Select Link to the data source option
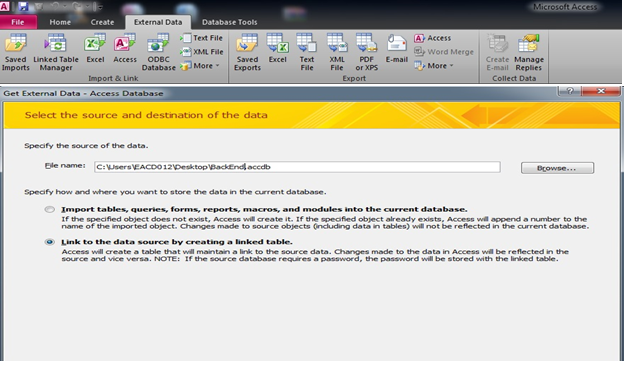The width and height of the screenshot is (626, 369). coord(50,242)
